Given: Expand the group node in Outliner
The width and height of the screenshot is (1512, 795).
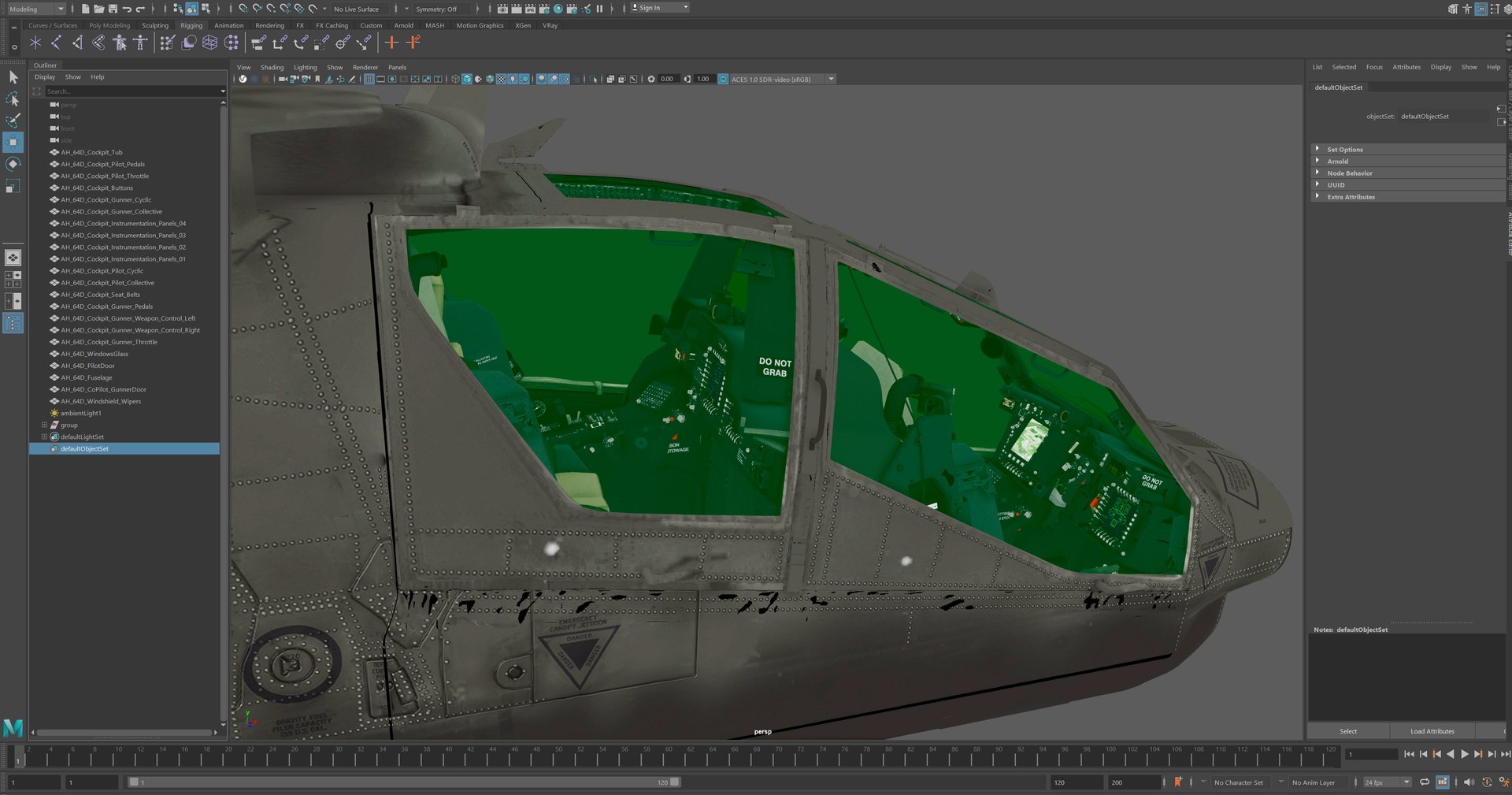Looking at the screenshot, I should pyautogui.click(x=44, y=425).
